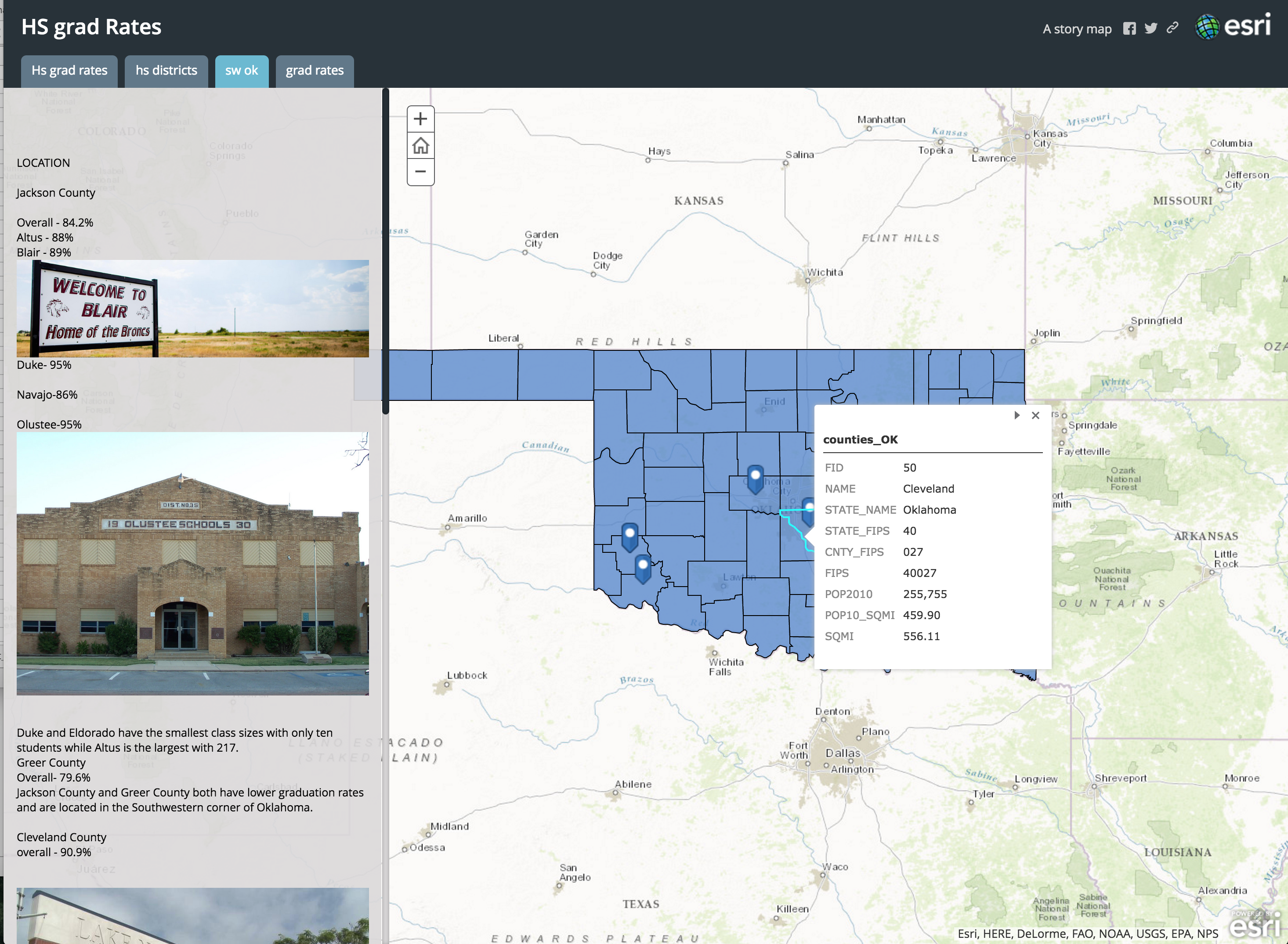
Task: Show next feature in popup
Action: [1017, 415]
